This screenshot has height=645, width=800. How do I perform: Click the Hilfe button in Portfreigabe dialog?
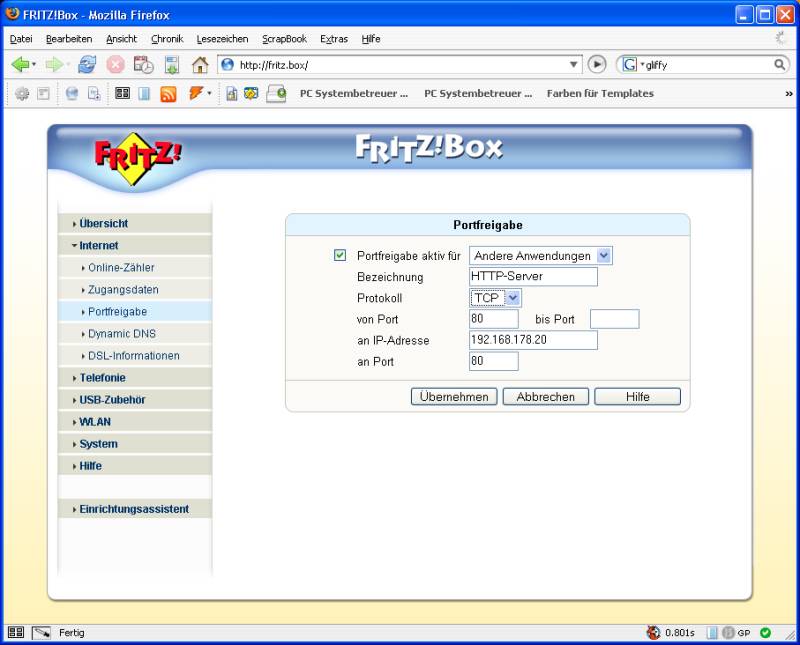point(638,397)
